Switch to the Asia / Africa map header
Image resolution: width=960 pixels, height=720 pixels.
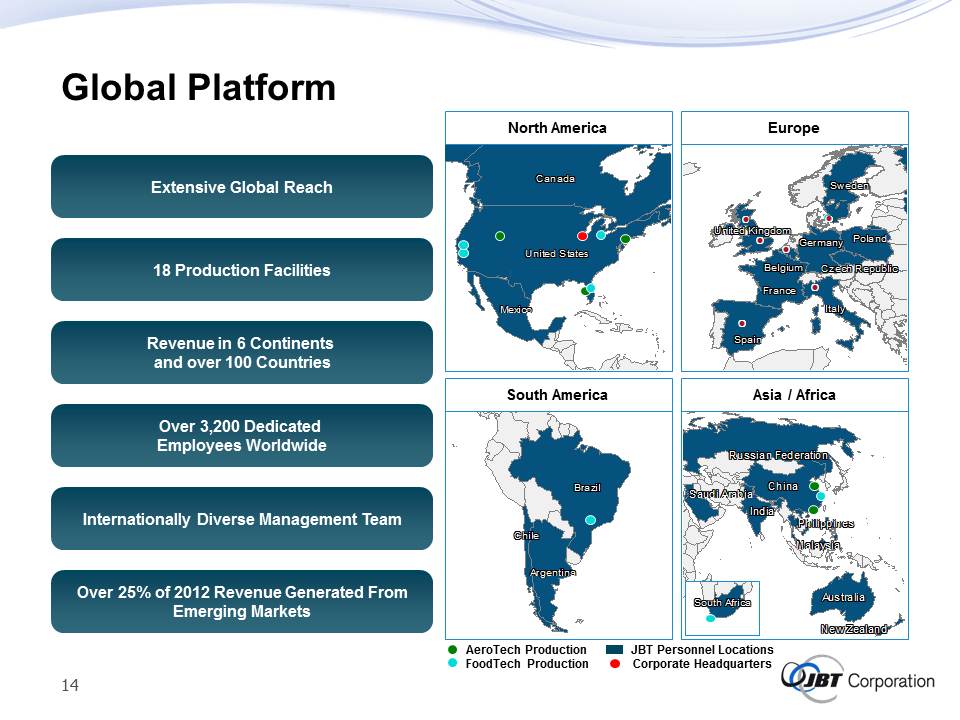795,395
